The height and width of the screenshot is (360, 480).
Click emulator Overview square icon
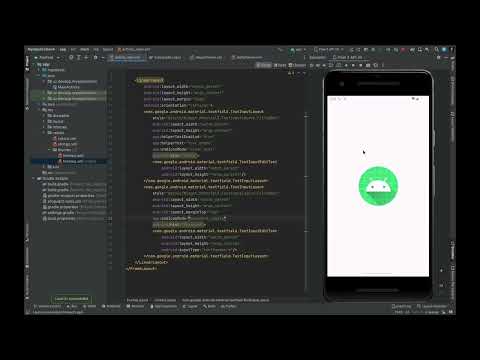pyautogui.click(x=361, y=65)
